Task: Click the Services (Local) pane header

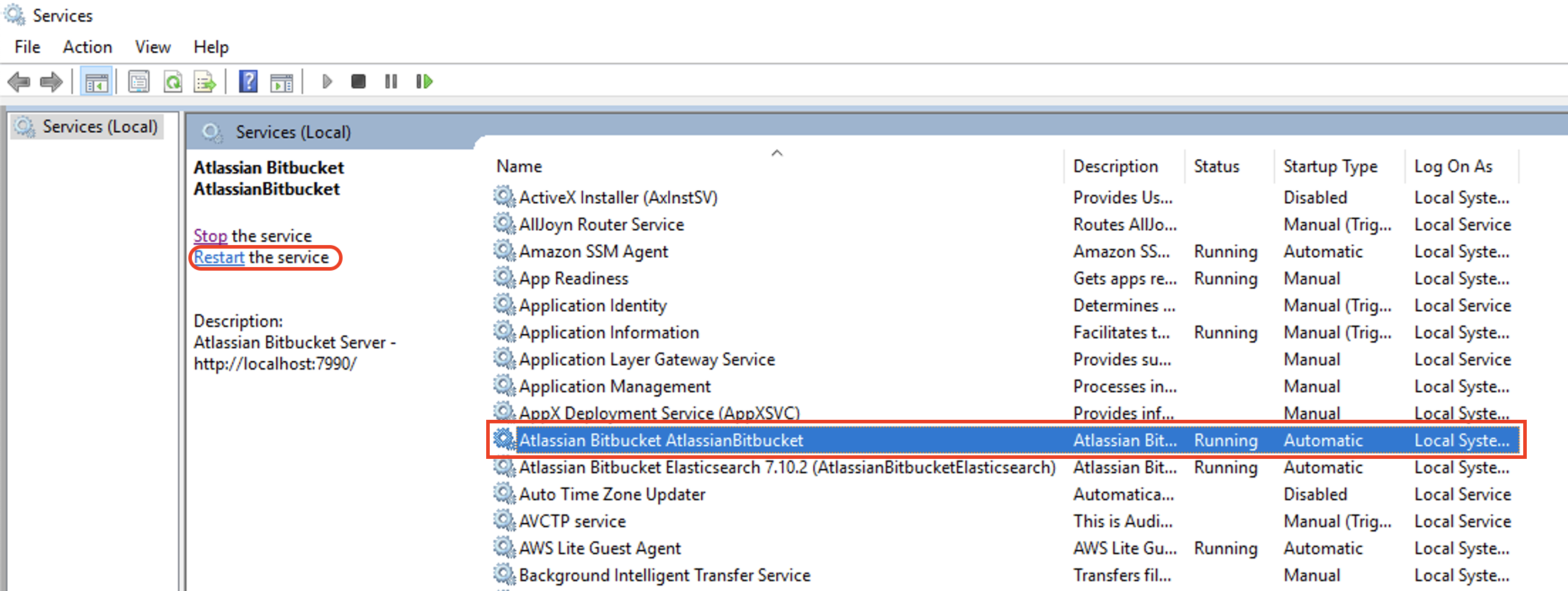Action: [293, 132]
